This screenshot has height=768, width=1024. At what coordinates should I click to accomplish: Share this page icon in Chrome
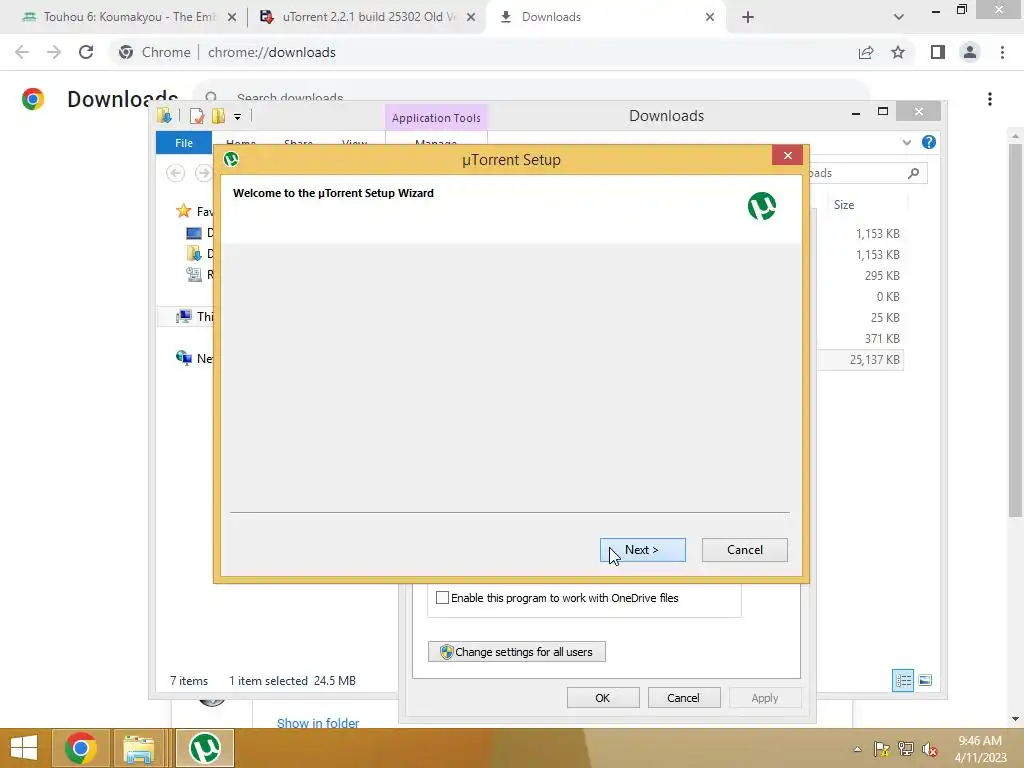tap(866, 52)
